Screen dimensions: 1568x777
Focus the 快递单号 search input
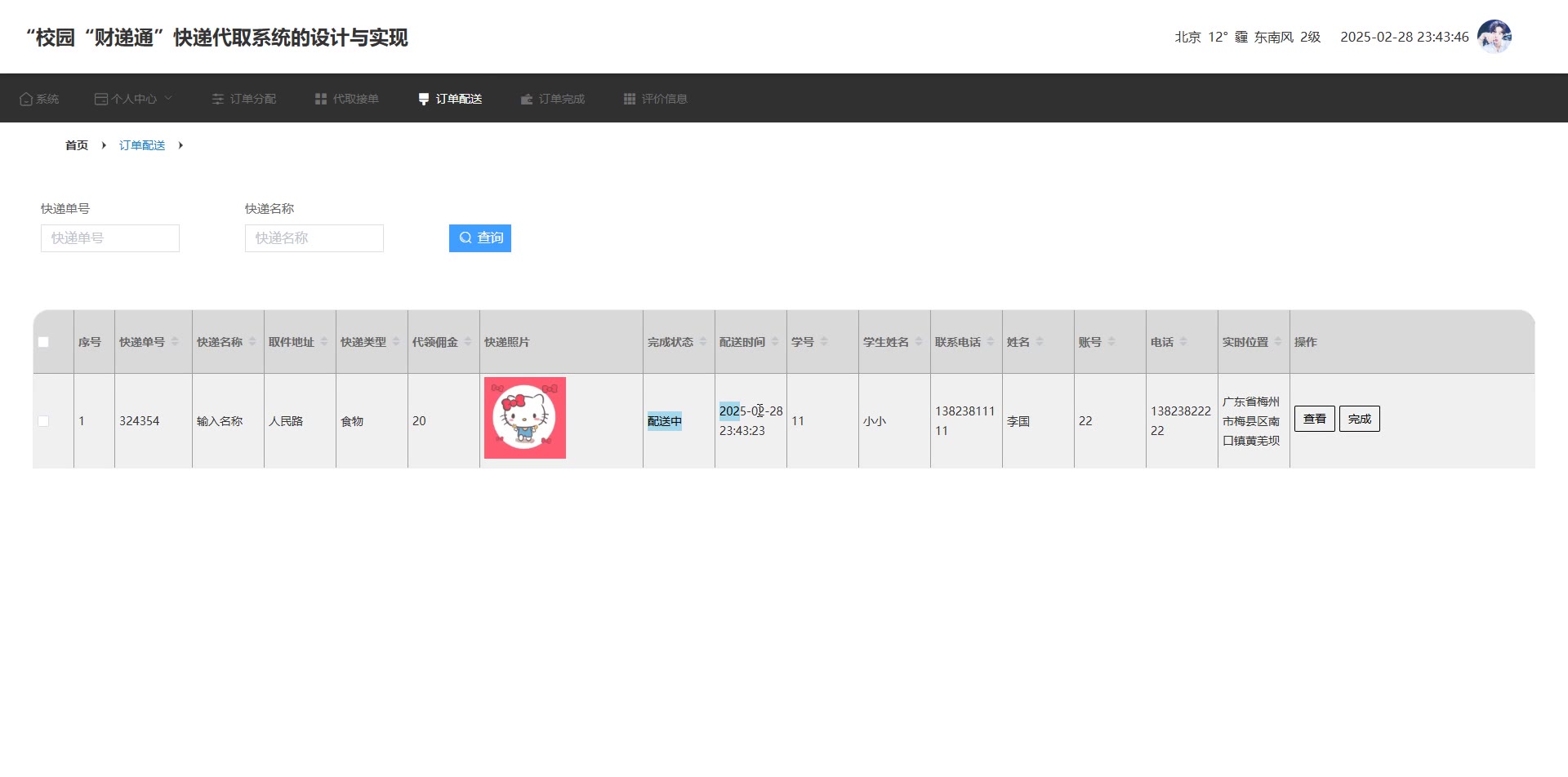pyautogui.click(x=110, y=238)
